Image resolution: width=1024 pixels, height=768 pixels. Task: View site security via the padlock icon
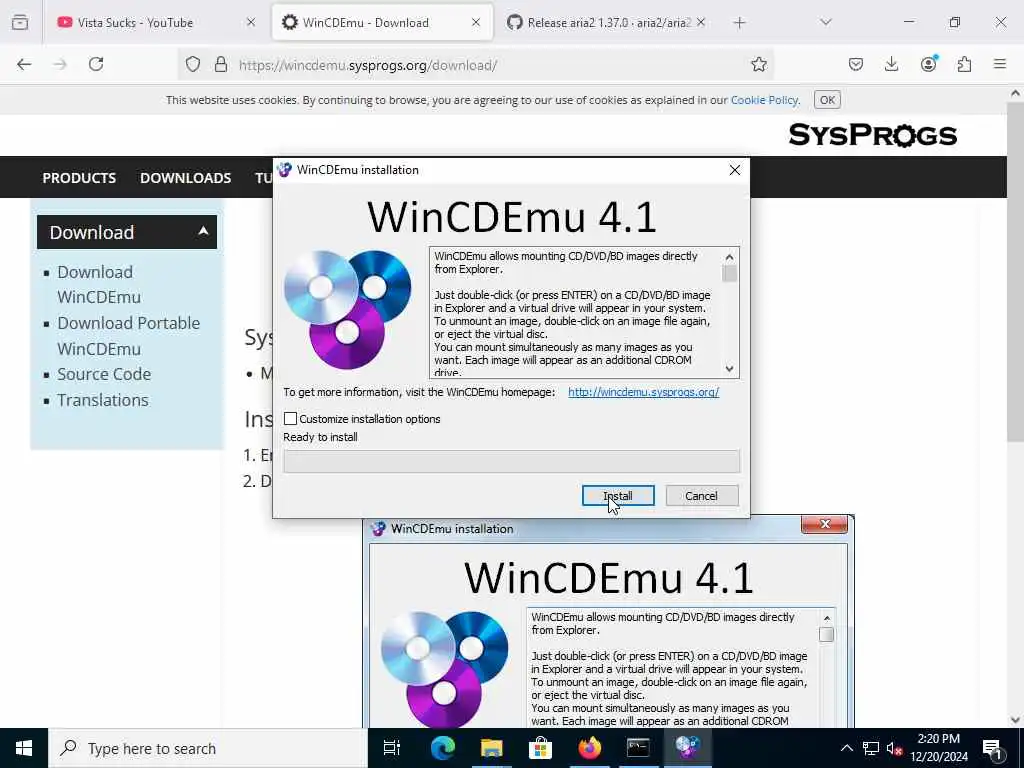(221, 64)
